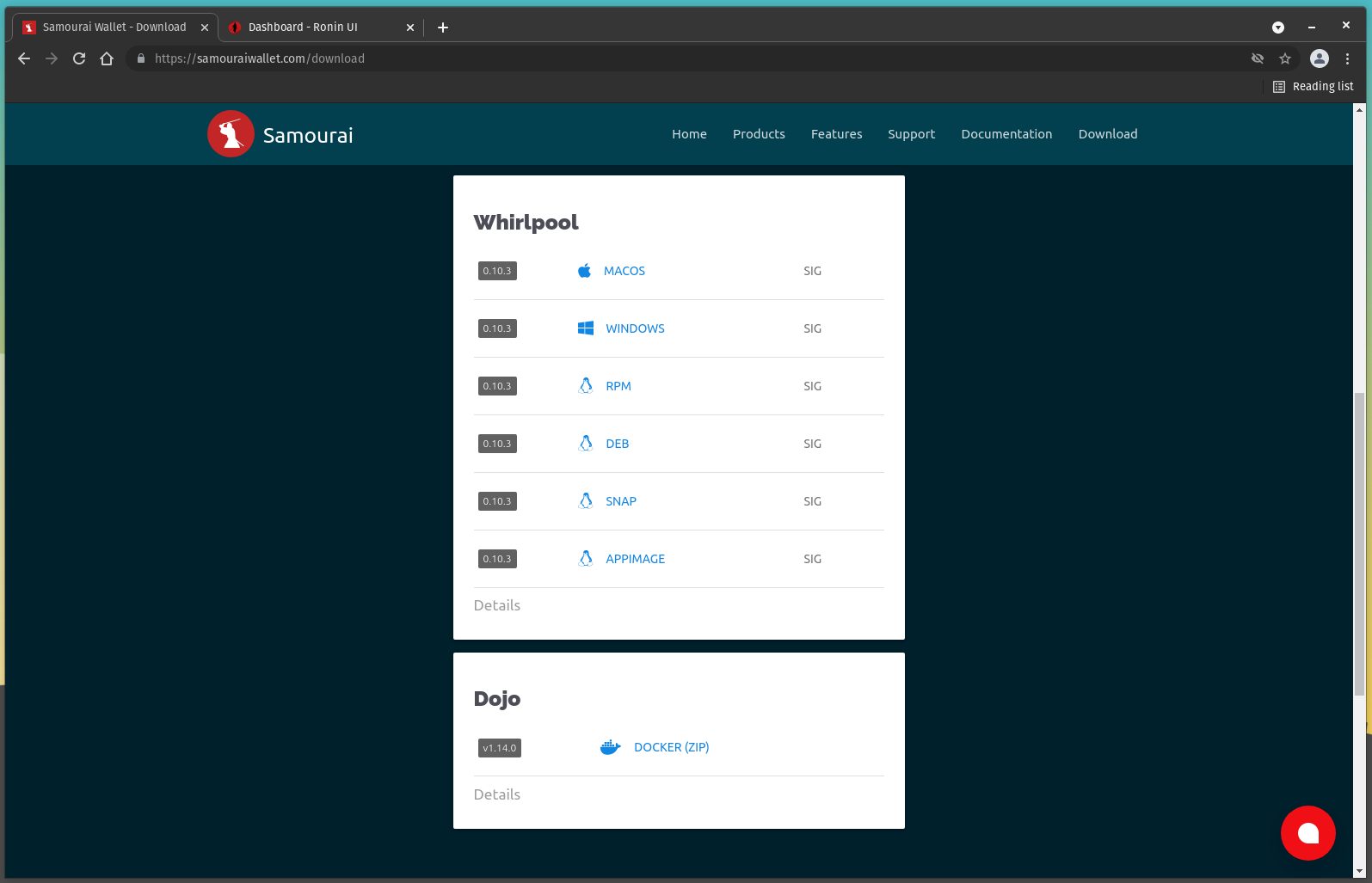Download the WINDOWS Whirlpool build

[x=635, y=328]
